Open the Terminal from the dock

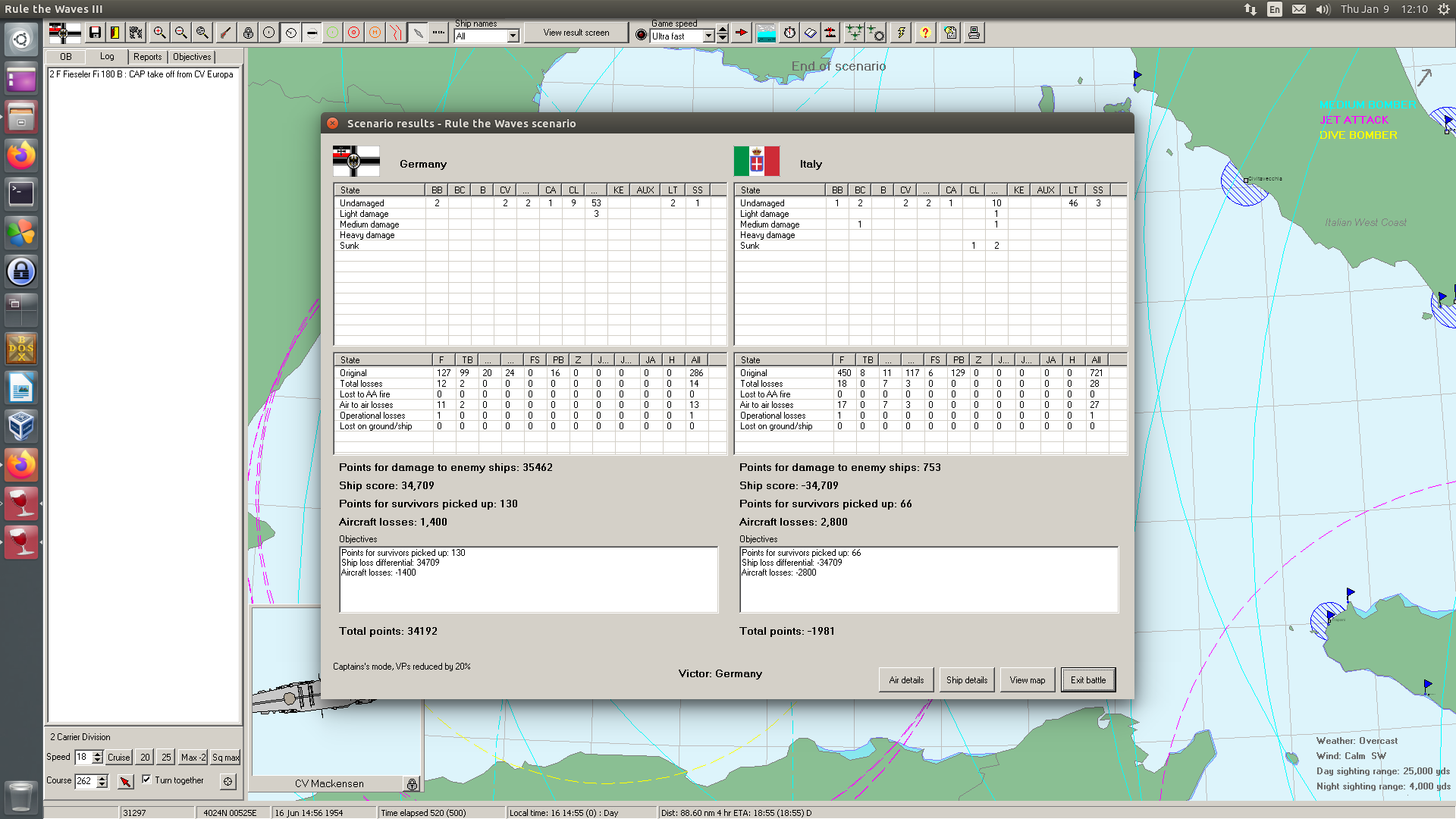point(21,194)
